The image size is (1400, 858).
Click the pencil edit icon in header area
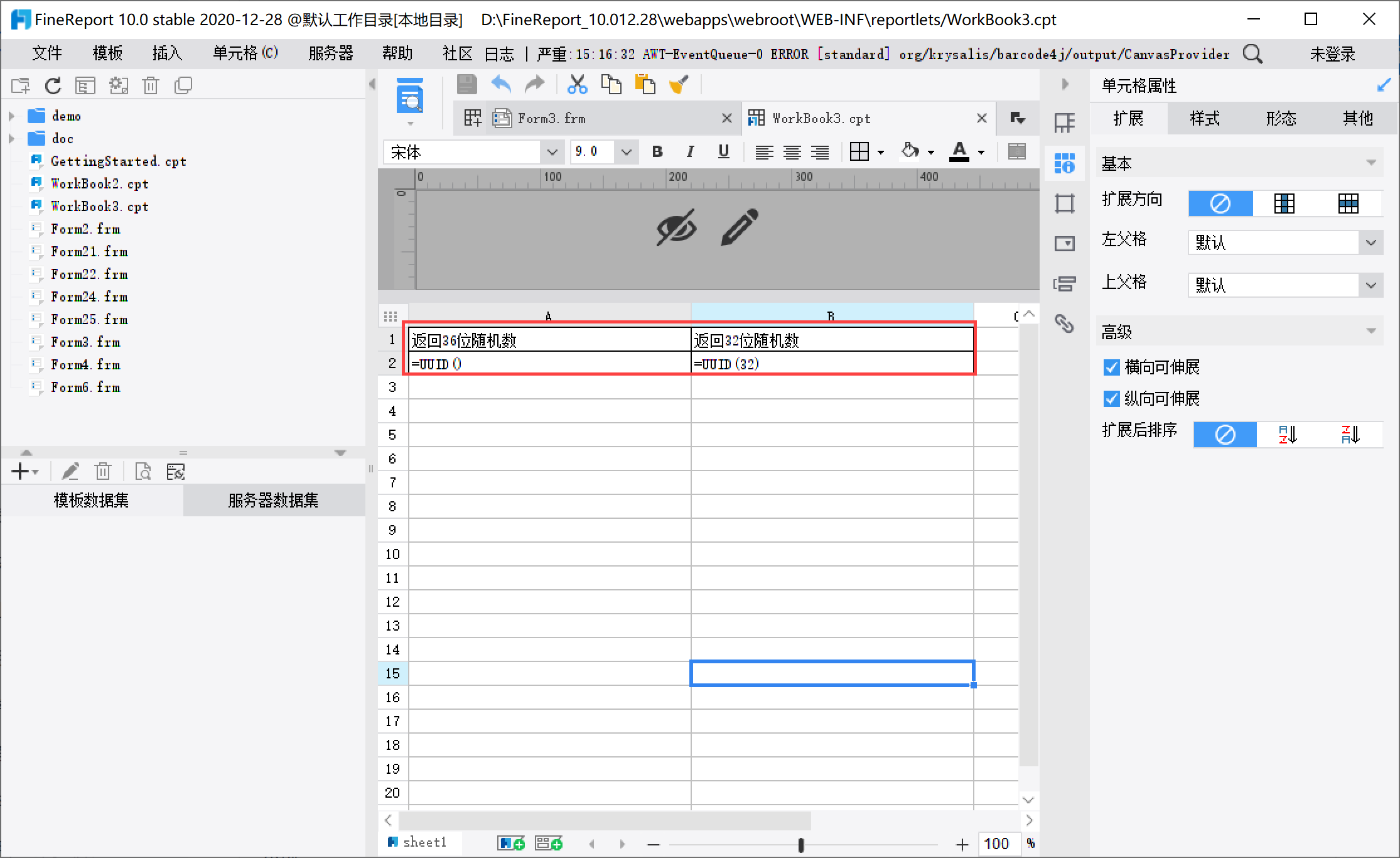pyautogui.click(x=740, y=227)
